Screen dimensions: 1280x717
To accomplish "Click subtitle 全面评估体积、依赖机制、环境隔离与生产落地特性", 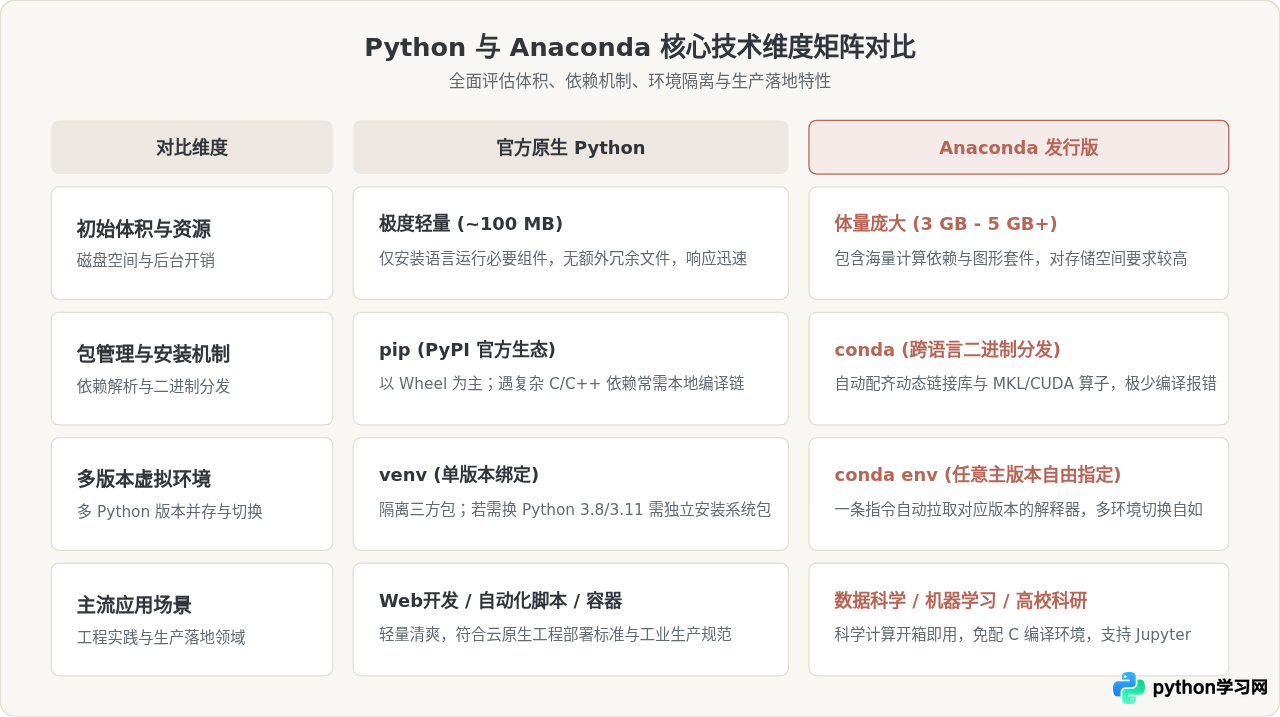I will (x=640, y=81).
